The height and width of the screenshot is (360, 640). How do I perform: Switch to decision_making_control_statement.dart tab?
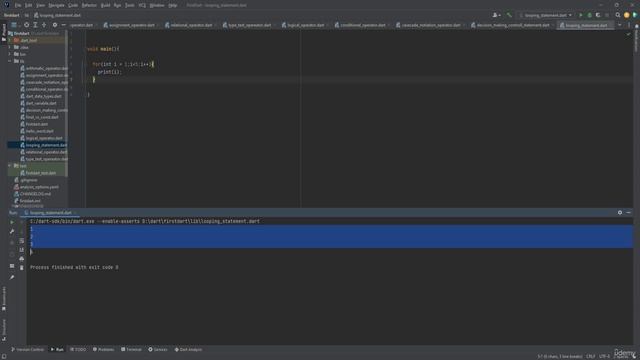tap(512, 25)
